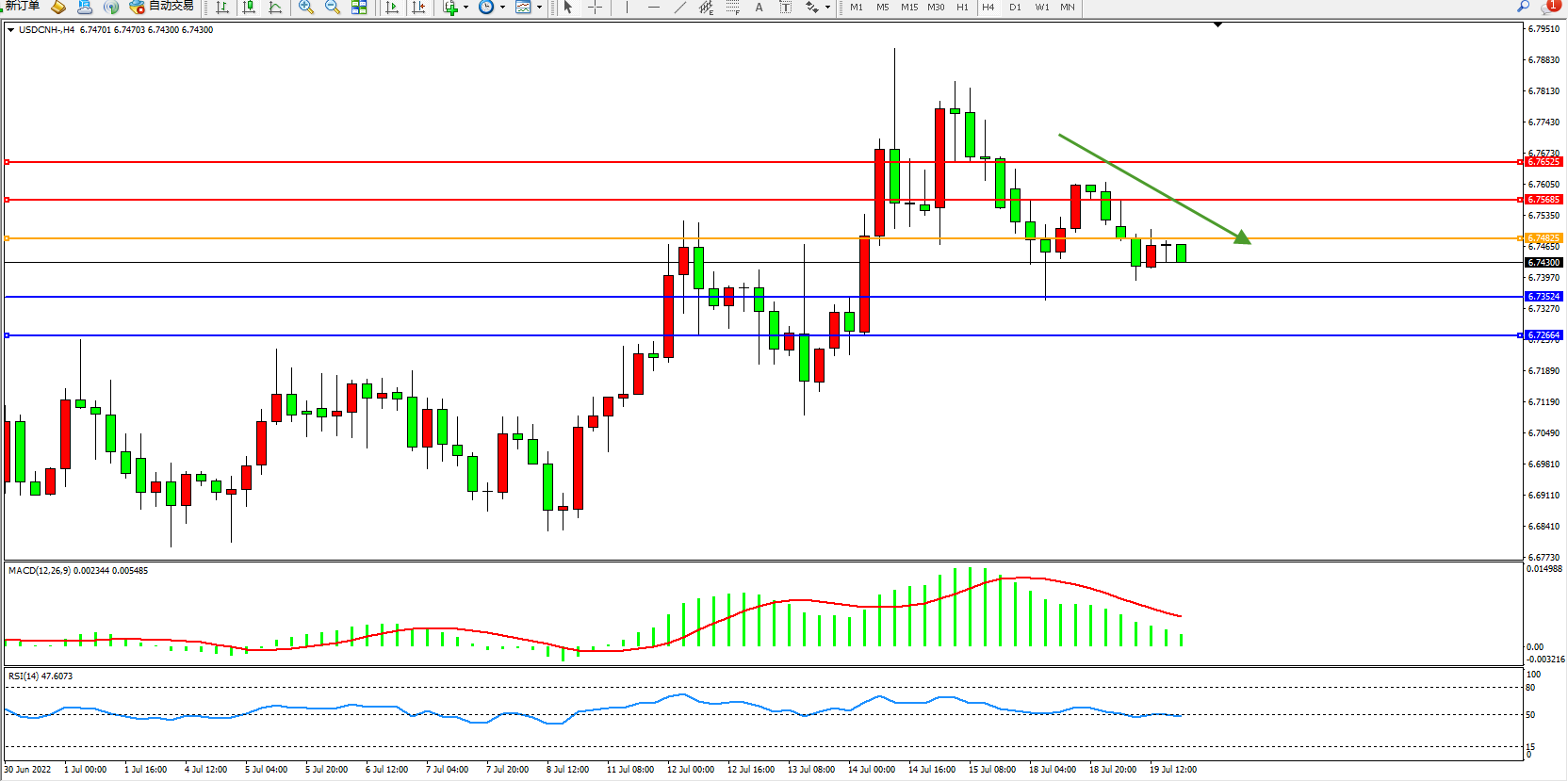Open the indicators list dropdown arrow
This screenshot has width=1568, height=782.
click(465, 7)
